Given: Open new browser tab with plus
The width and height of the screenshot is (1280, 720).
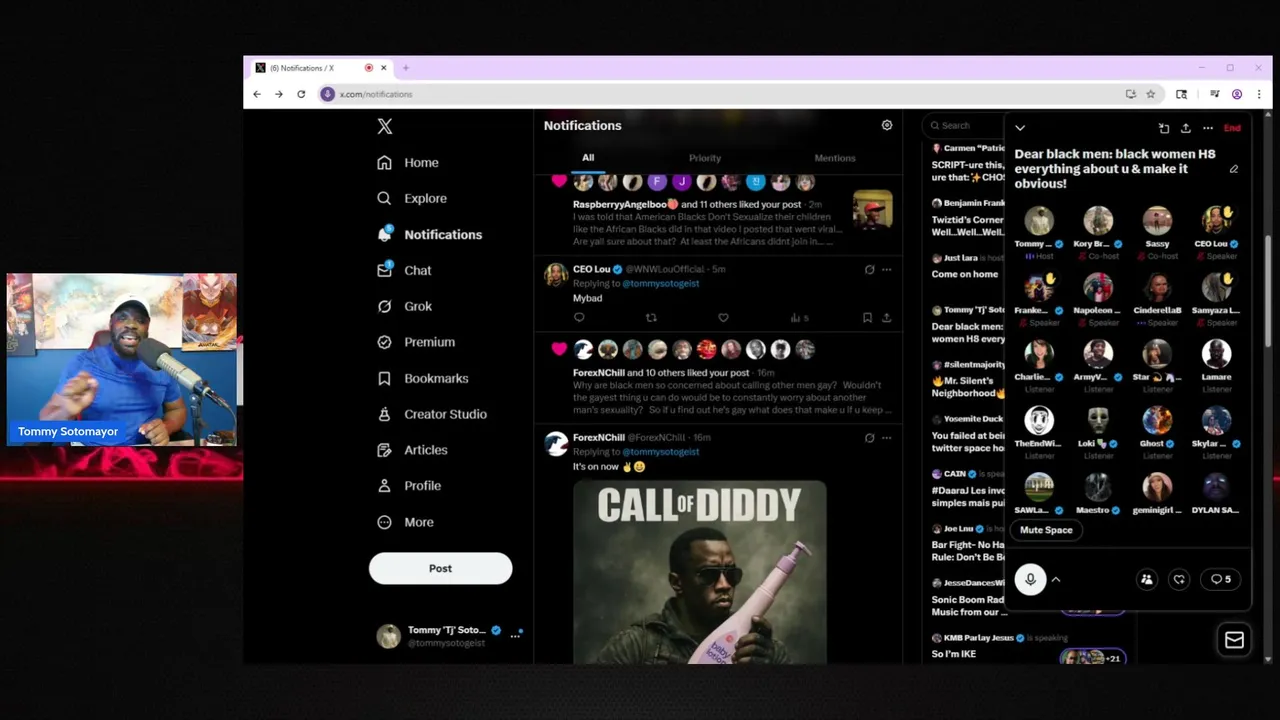Looking at the screenshot, I should click(406, 68).
